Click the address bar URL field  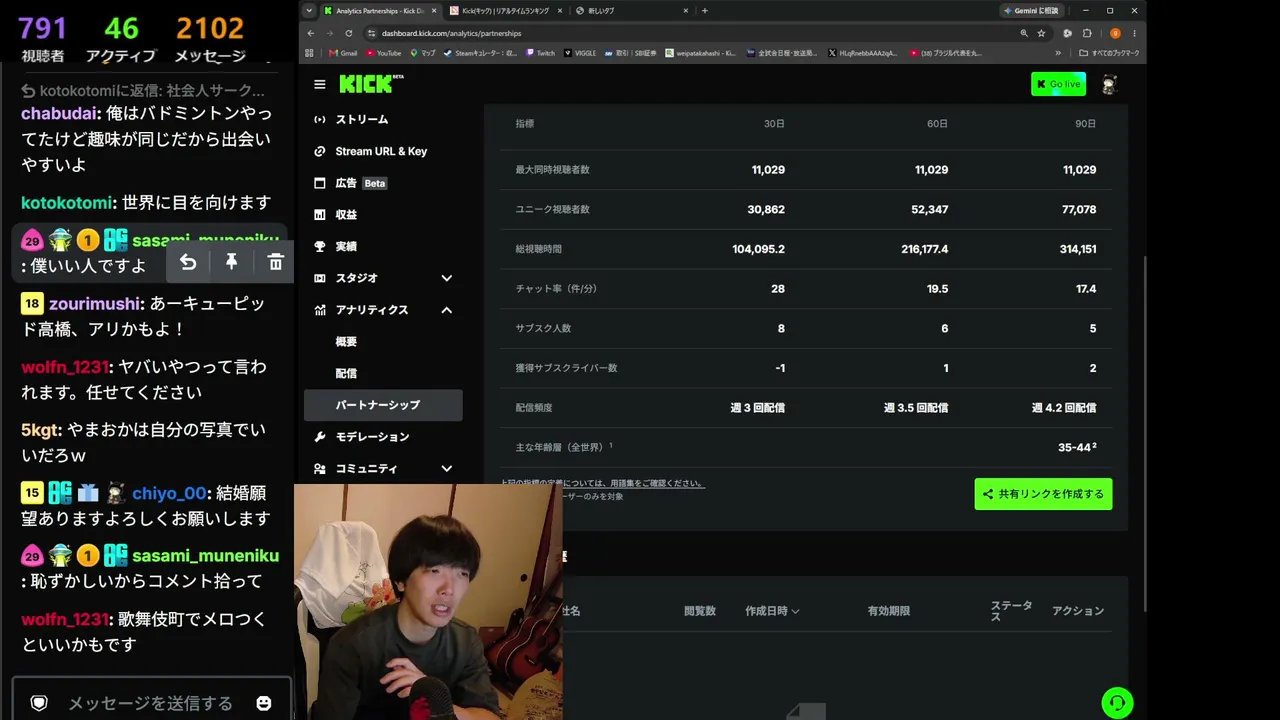coord(690,33)
